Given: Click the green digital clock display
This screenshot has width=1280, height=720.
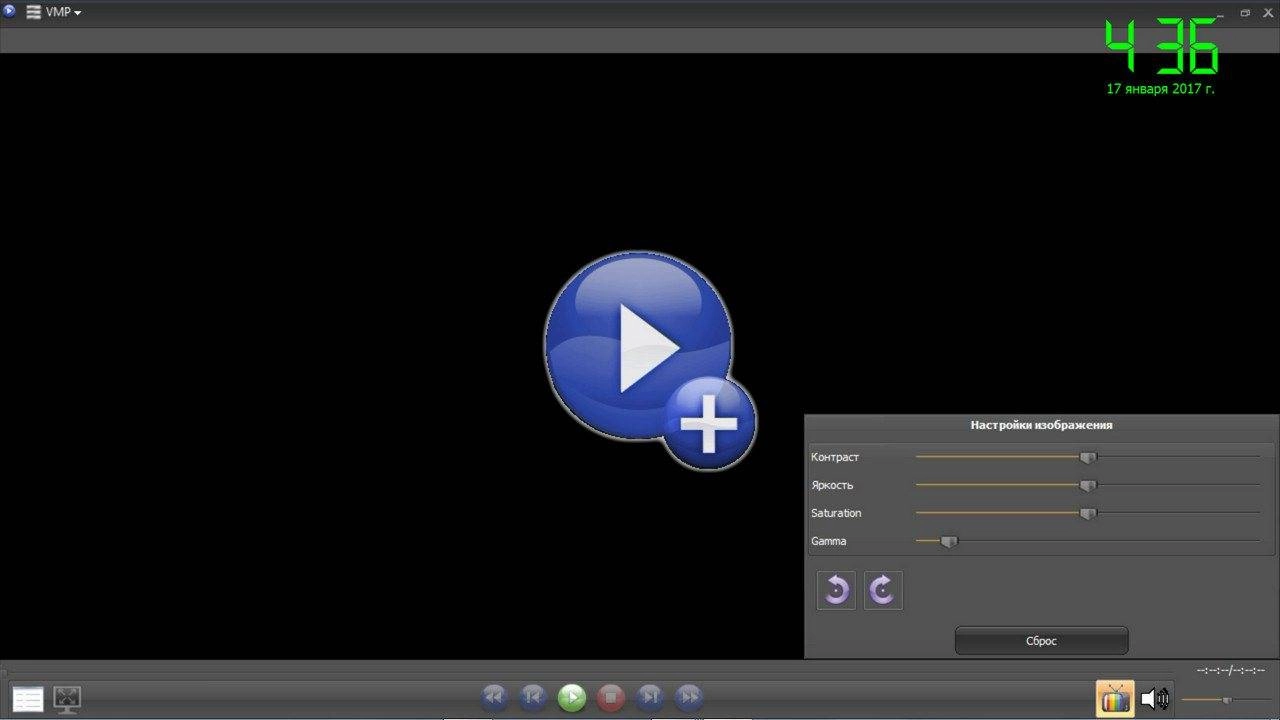Looking at the screenshot, I should pyautogui.click(x=1162, y=47).
